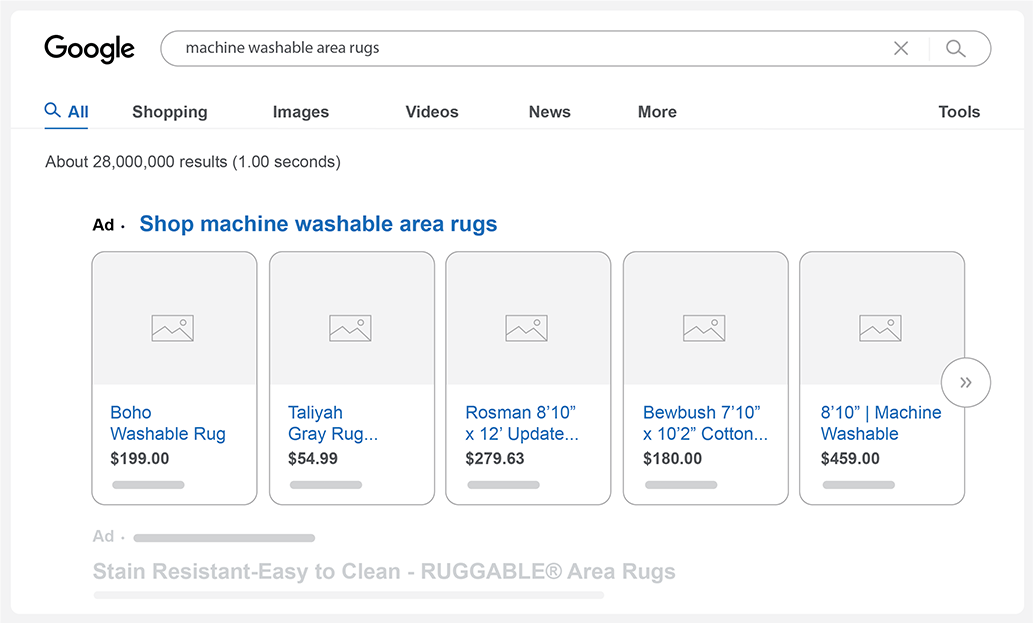This screenshot has height=623, width=1033.
Task: Open the Stain Resistant RUGGABLE Area Rugs ad
Action: pyautogui.click(x=384, y=571)
